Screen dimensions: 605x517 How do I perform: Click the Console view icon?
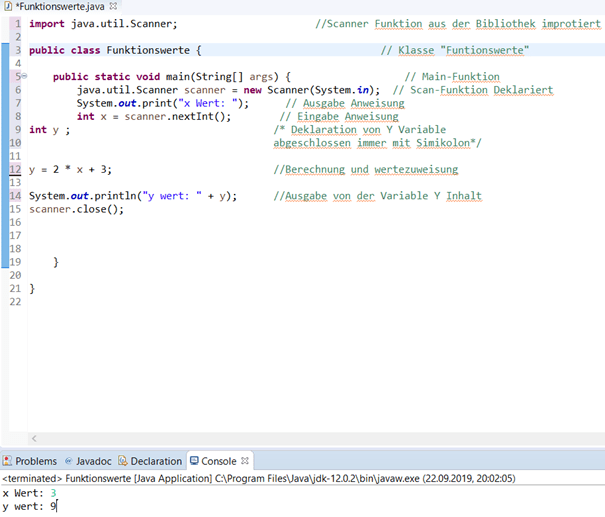click(195, 461)
